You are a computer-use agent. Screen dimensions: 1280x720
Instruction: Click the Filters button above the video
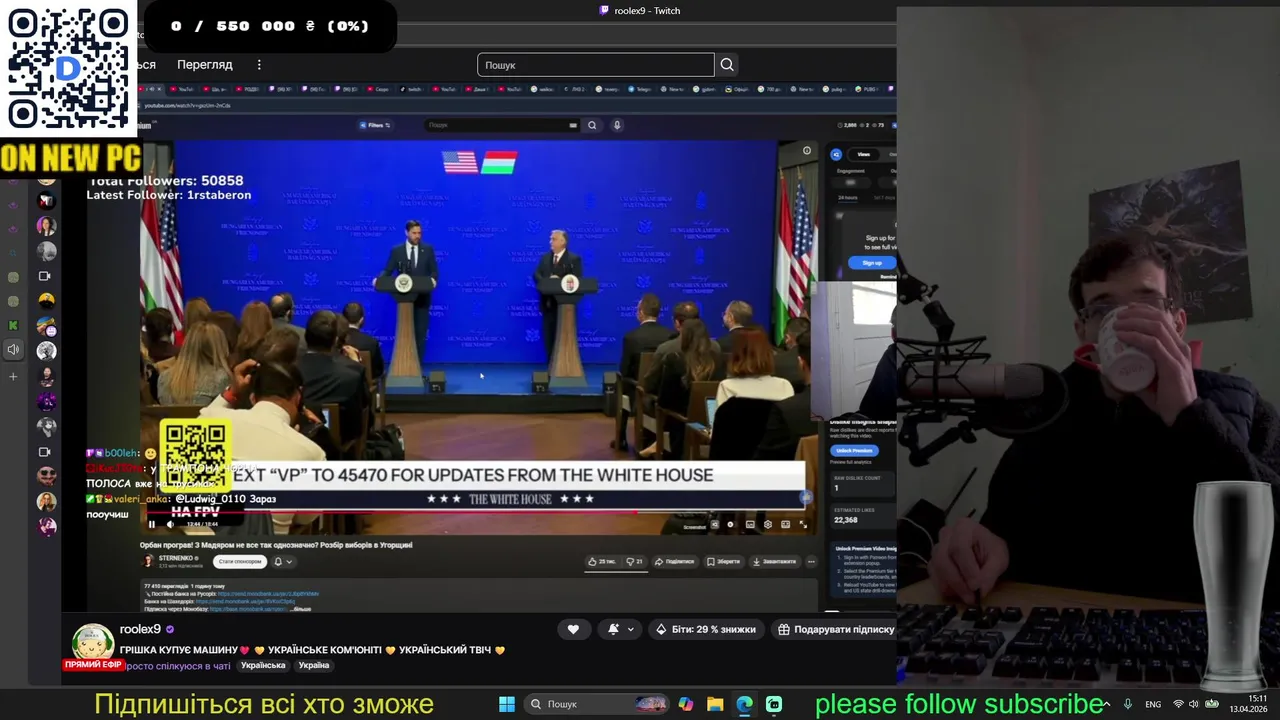[375, 125]
